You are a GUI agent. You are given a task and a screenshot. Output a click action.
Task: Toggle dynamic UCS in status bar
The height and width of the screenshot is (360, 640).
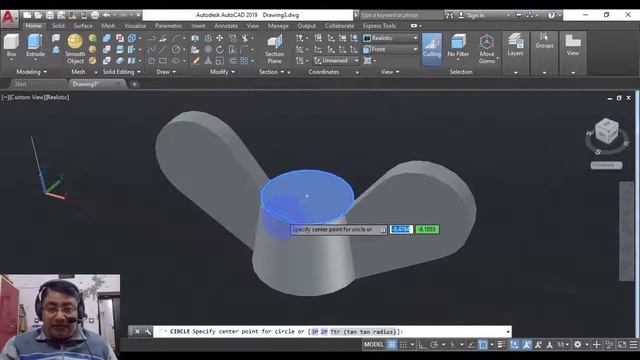point(514,344)
